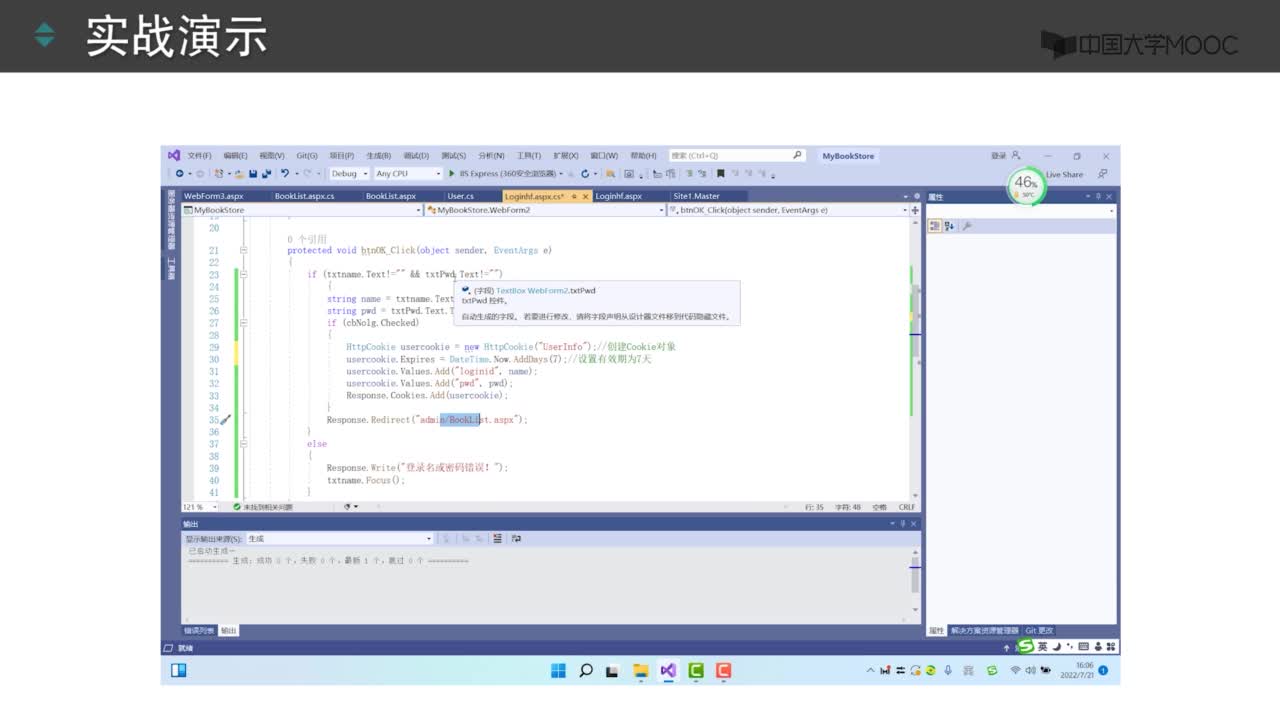Click the Visual Studio taskbar icon
Screen dimensions: 1280x720
tap(668, 670)
